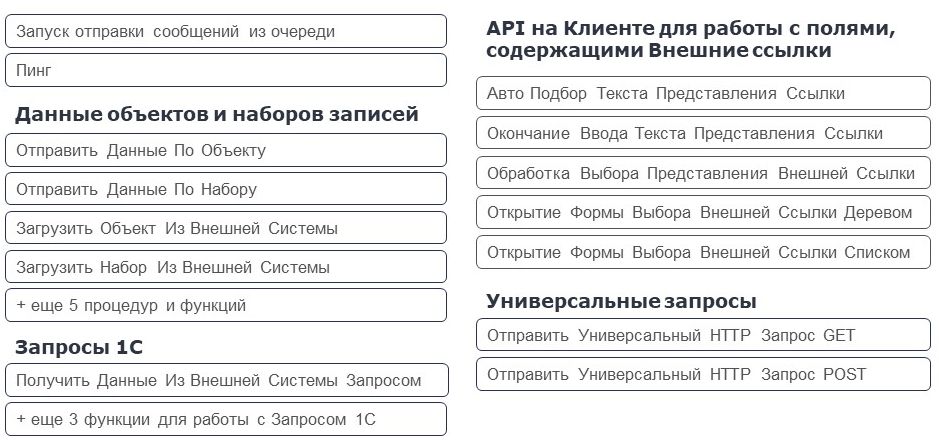Click "Отправить Данные По Объекту"
Image resolution: width=939 pixels, height=442 pixels.
click(225, 151)
